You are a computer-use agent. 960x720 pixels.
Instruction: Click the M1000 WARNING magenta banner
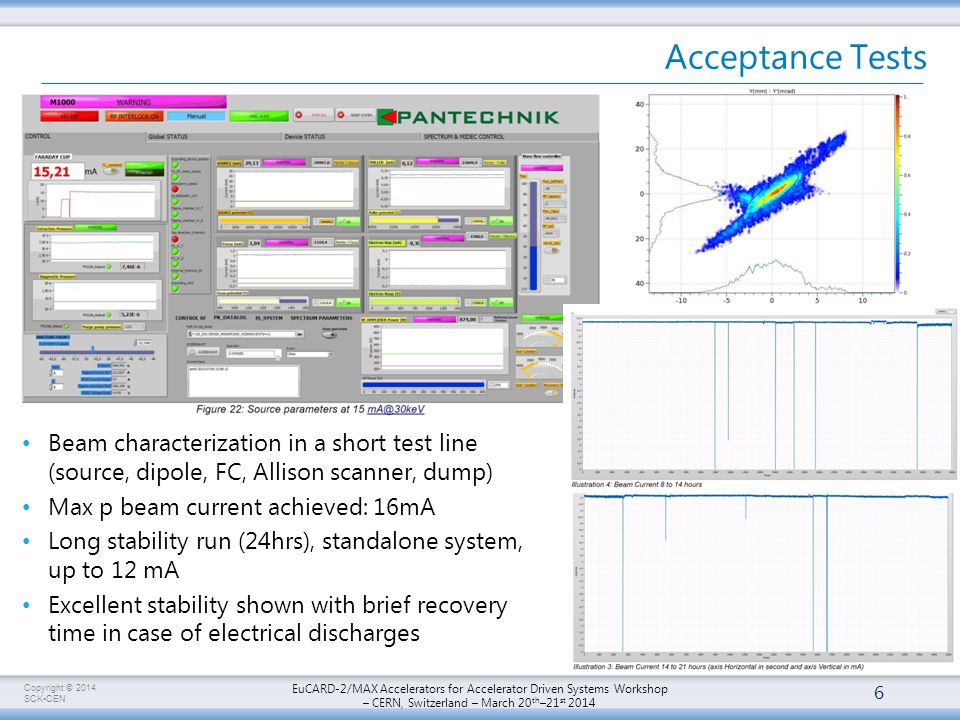pyautogui.click(x=133, y=102)
